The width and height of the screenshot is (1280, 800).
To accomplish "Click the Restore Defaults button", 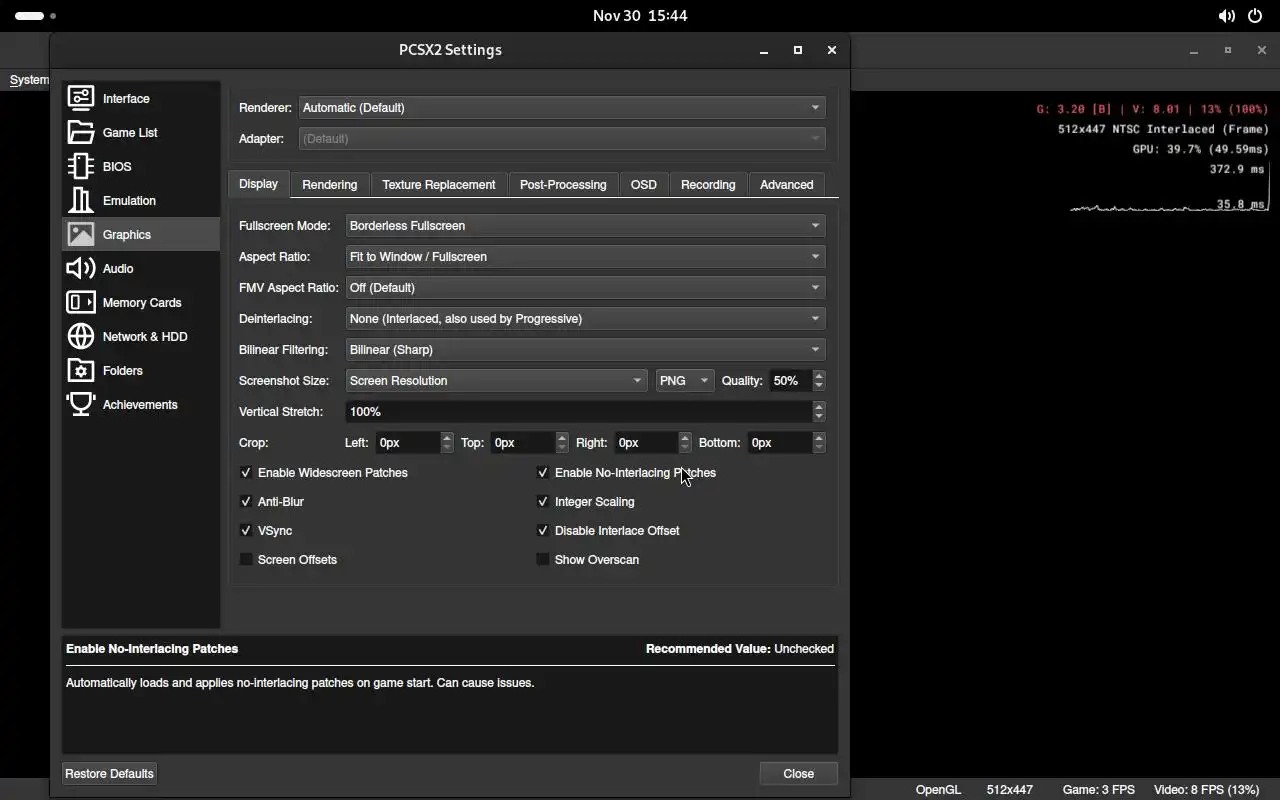I will coord(109,773).
